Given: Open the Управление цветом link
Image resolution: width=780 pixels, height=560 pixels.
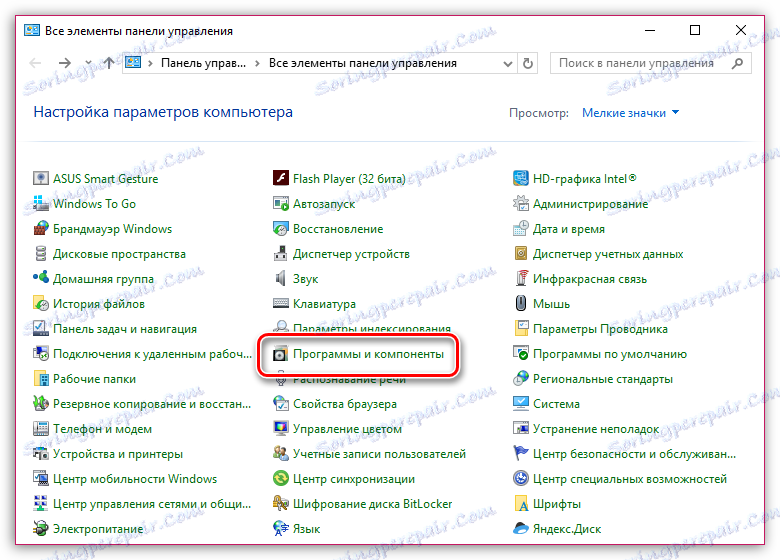Looking at the screenshot, I should (x=347, y=429).
